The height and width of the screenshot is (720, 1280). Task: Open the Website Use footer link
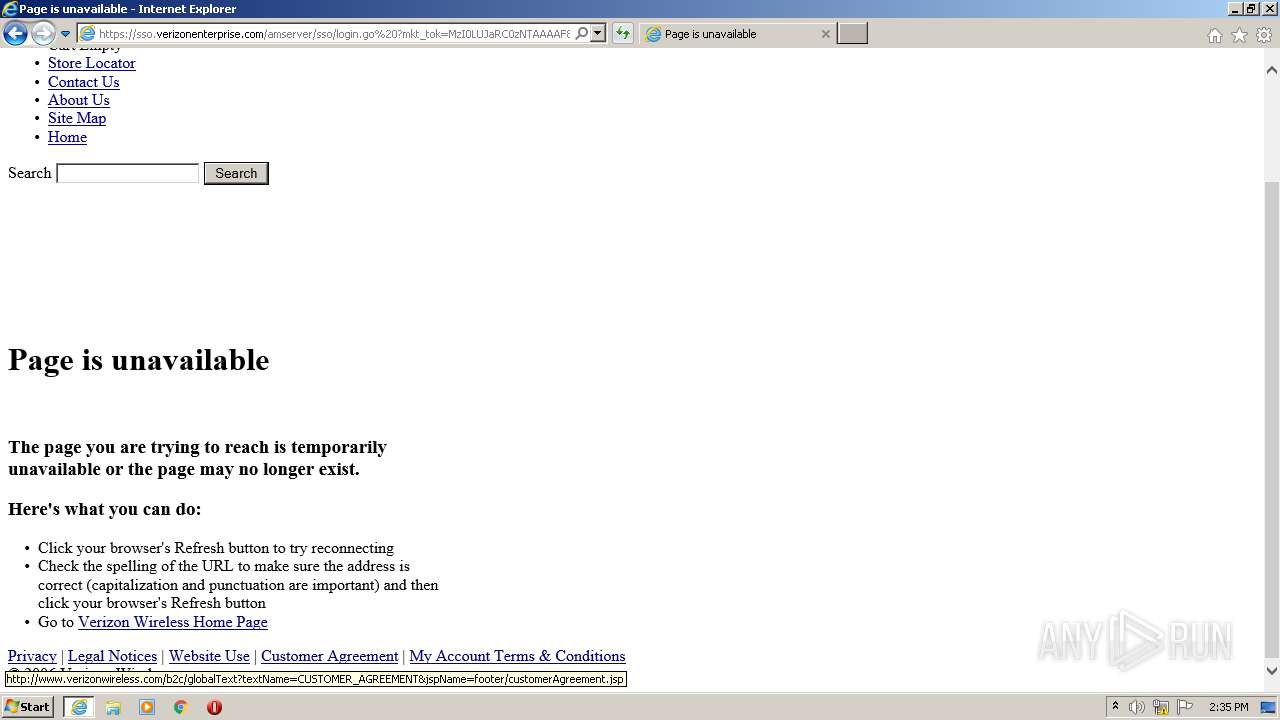[209, 656]
